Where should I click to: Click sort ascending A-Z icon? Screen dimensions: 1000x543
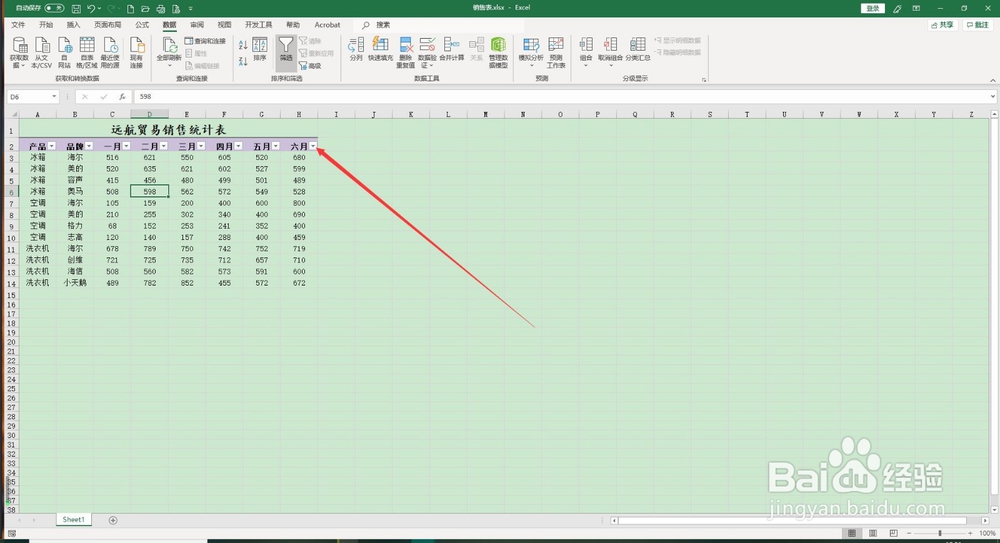(x=243, y=45)
